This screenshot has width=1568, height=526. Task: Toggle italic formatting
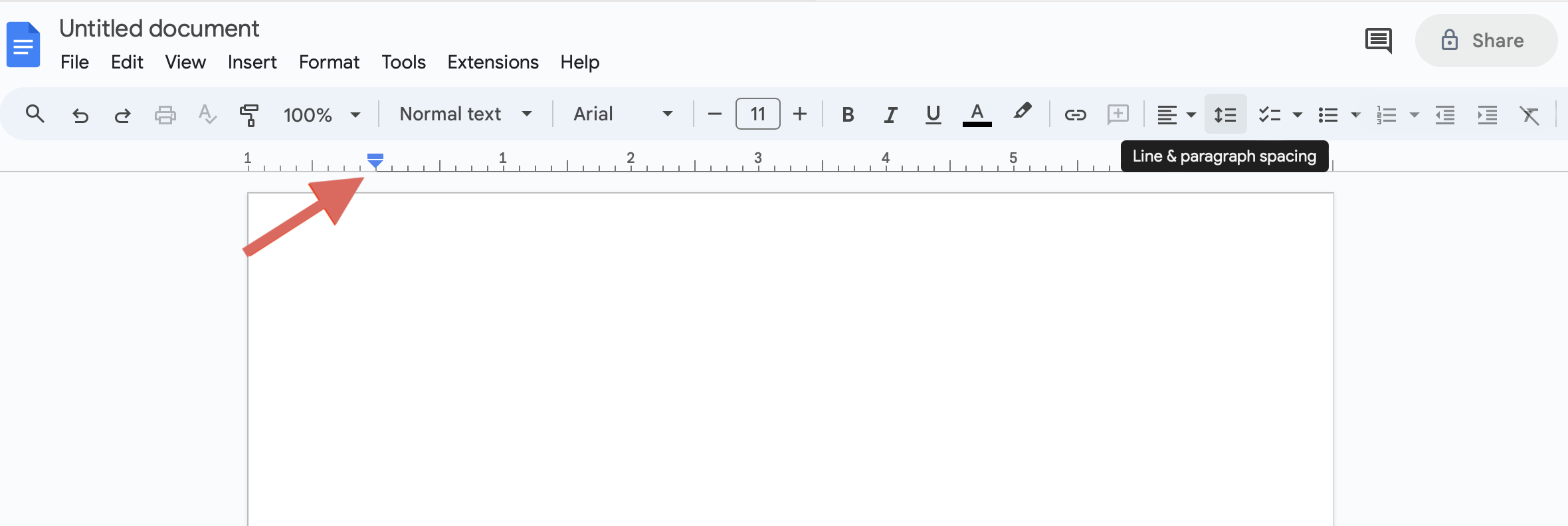click(x=890, y=114)
